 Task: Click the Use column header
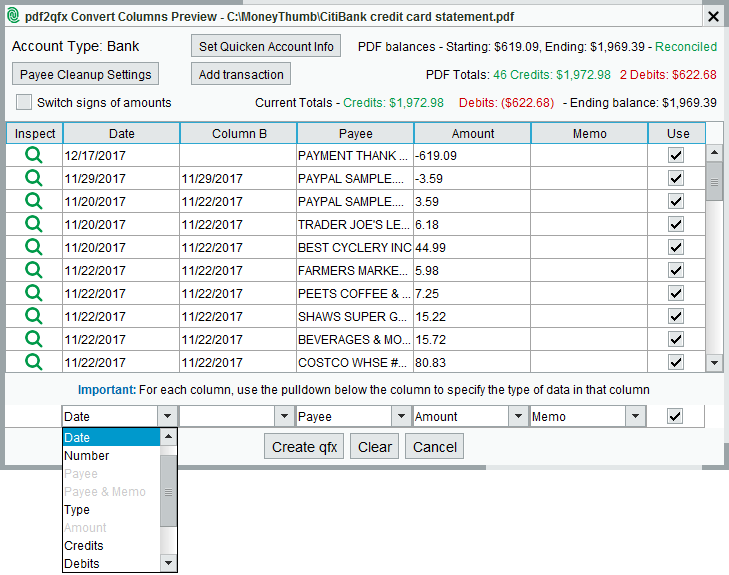pos(677,133)
